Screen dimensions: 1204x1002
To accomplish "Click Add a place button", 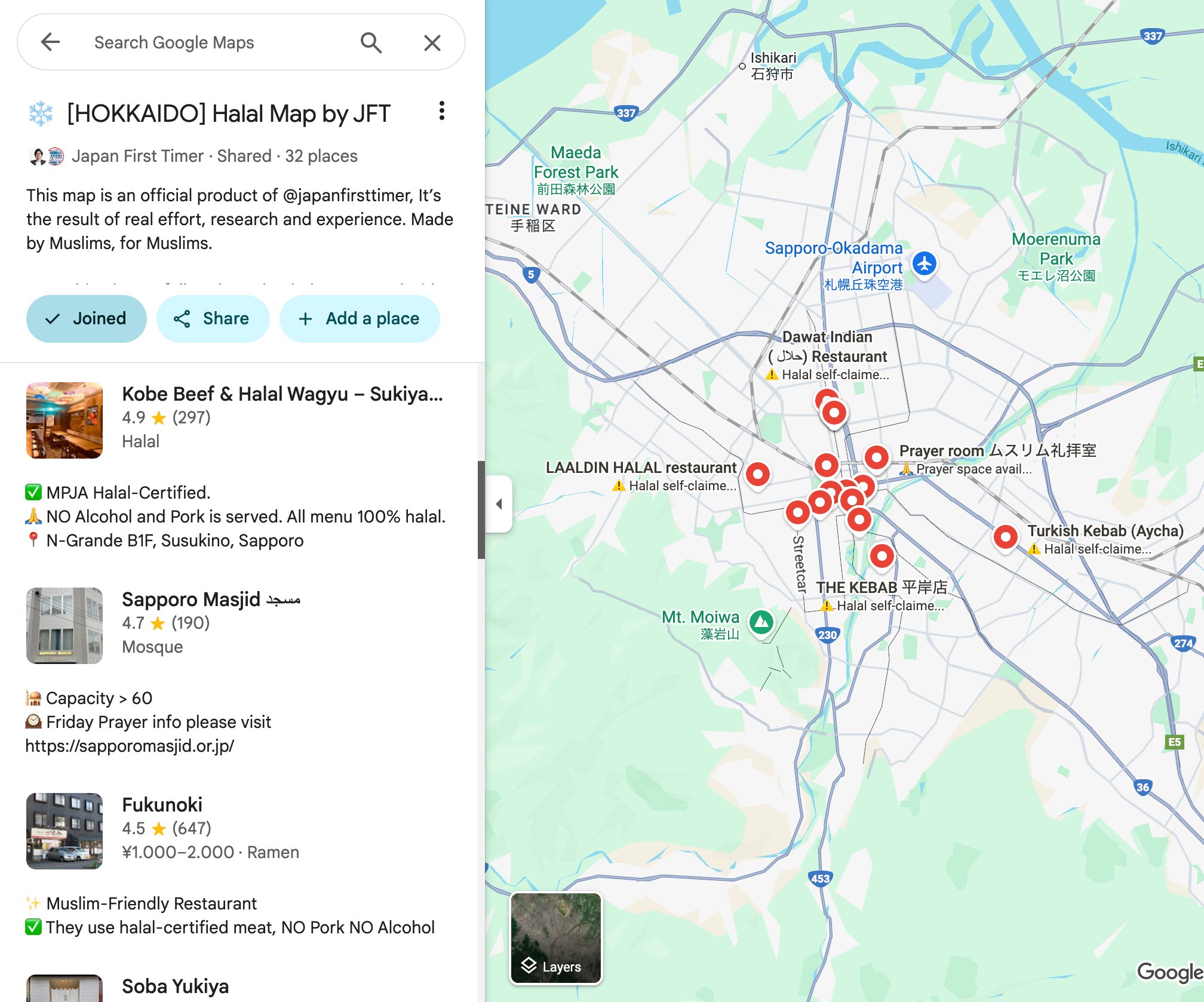I will [x=360, y=318].
